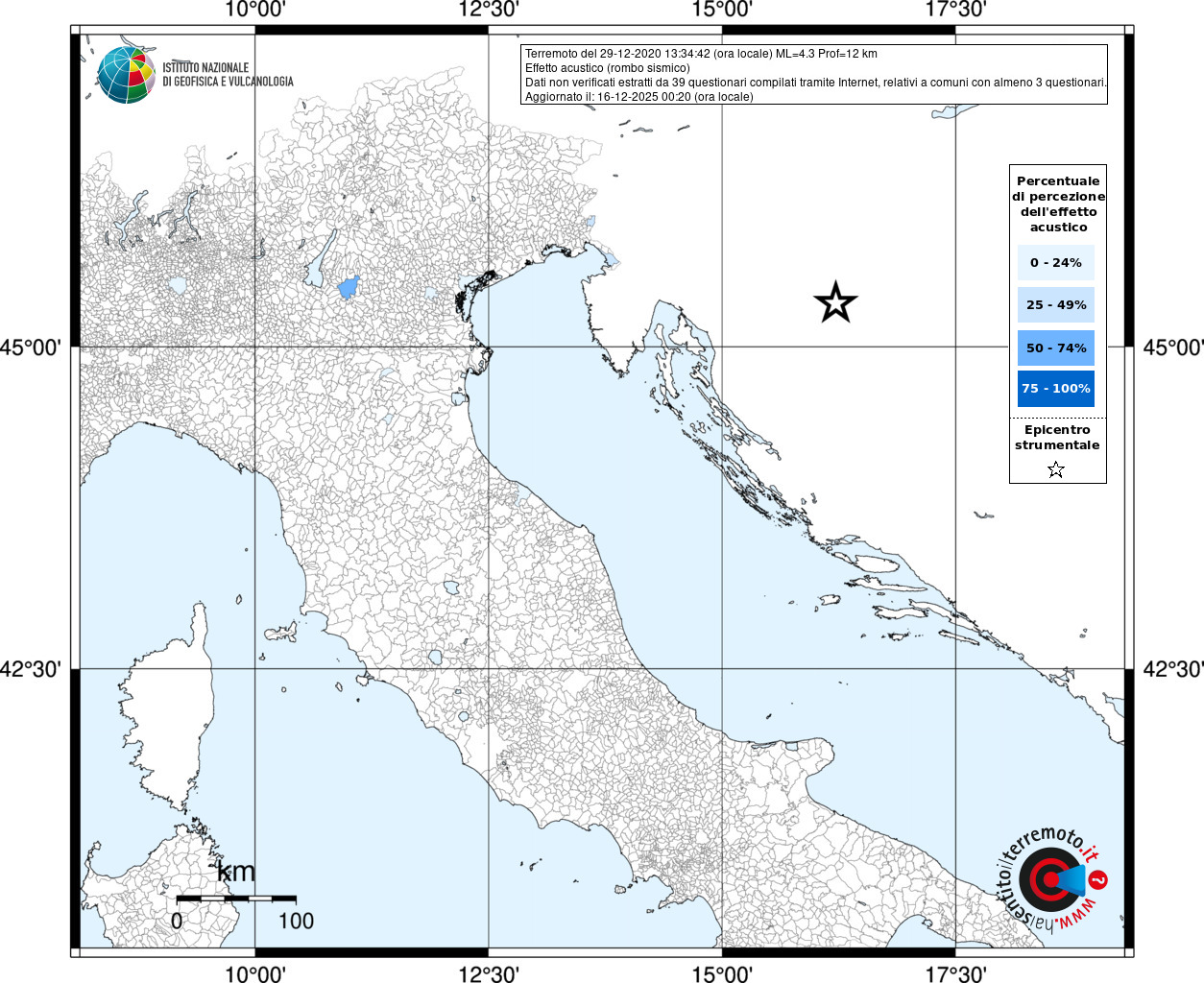Click the top 17°30' longitude label
This screenshot has height=983, width=1204.
tap(956, 10)
